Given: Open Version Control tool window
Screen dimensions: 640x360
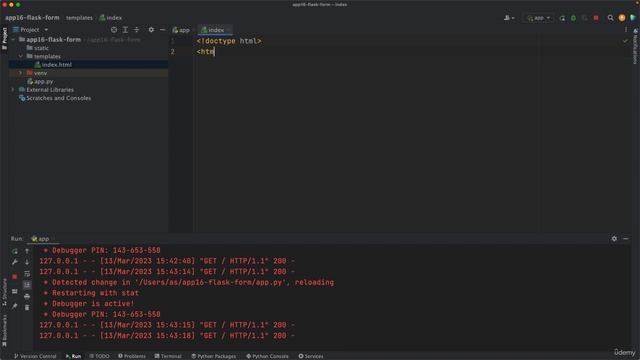Looking at the screenshot, I should (35, 356).
